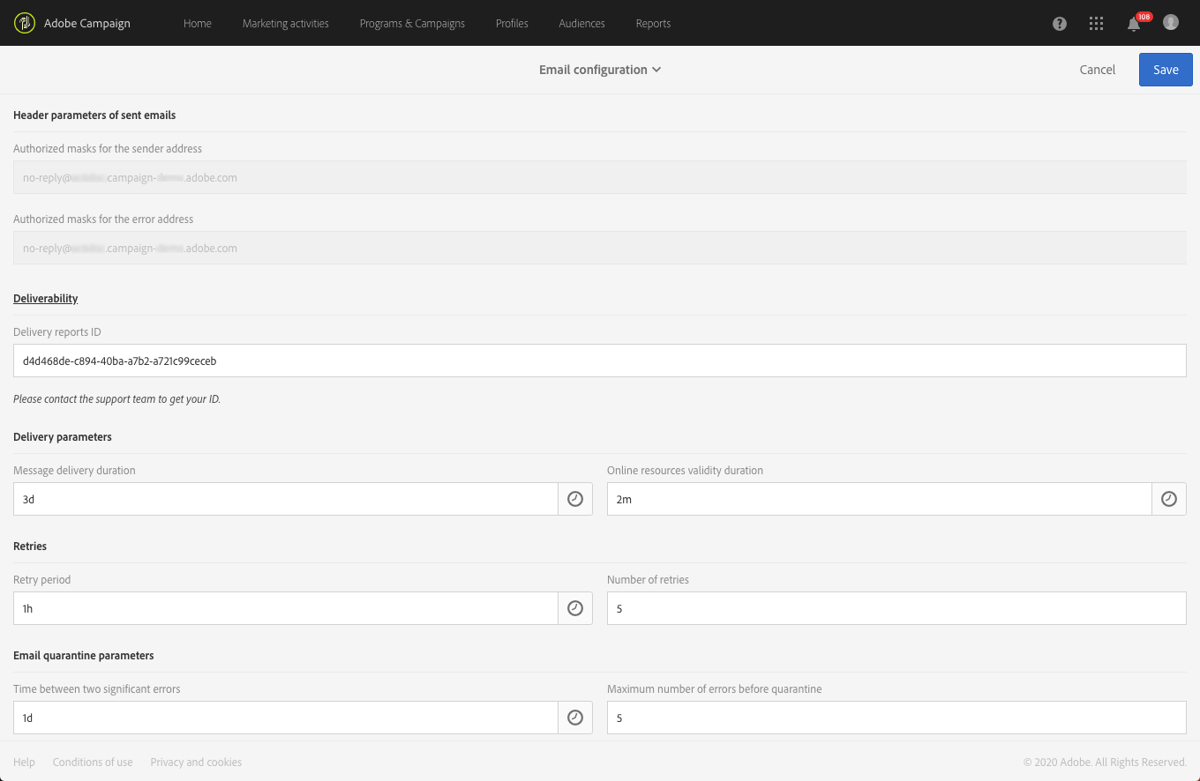This screenshot has height=781, width=1200.
Task: Go to the Audiences section
Action: (x=581, y=23)
